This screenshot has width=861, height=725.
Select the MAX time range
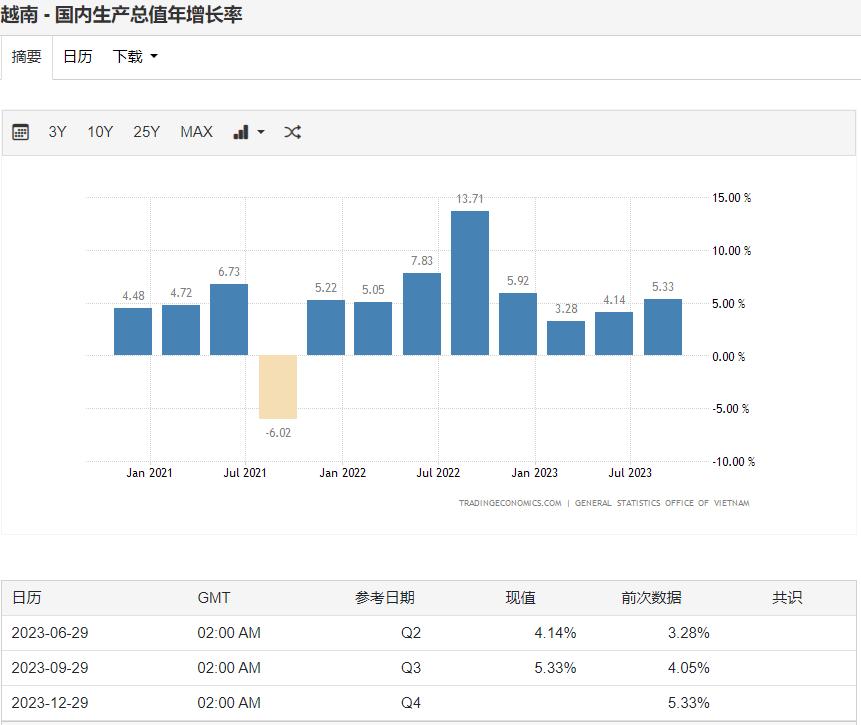point(196,131)
